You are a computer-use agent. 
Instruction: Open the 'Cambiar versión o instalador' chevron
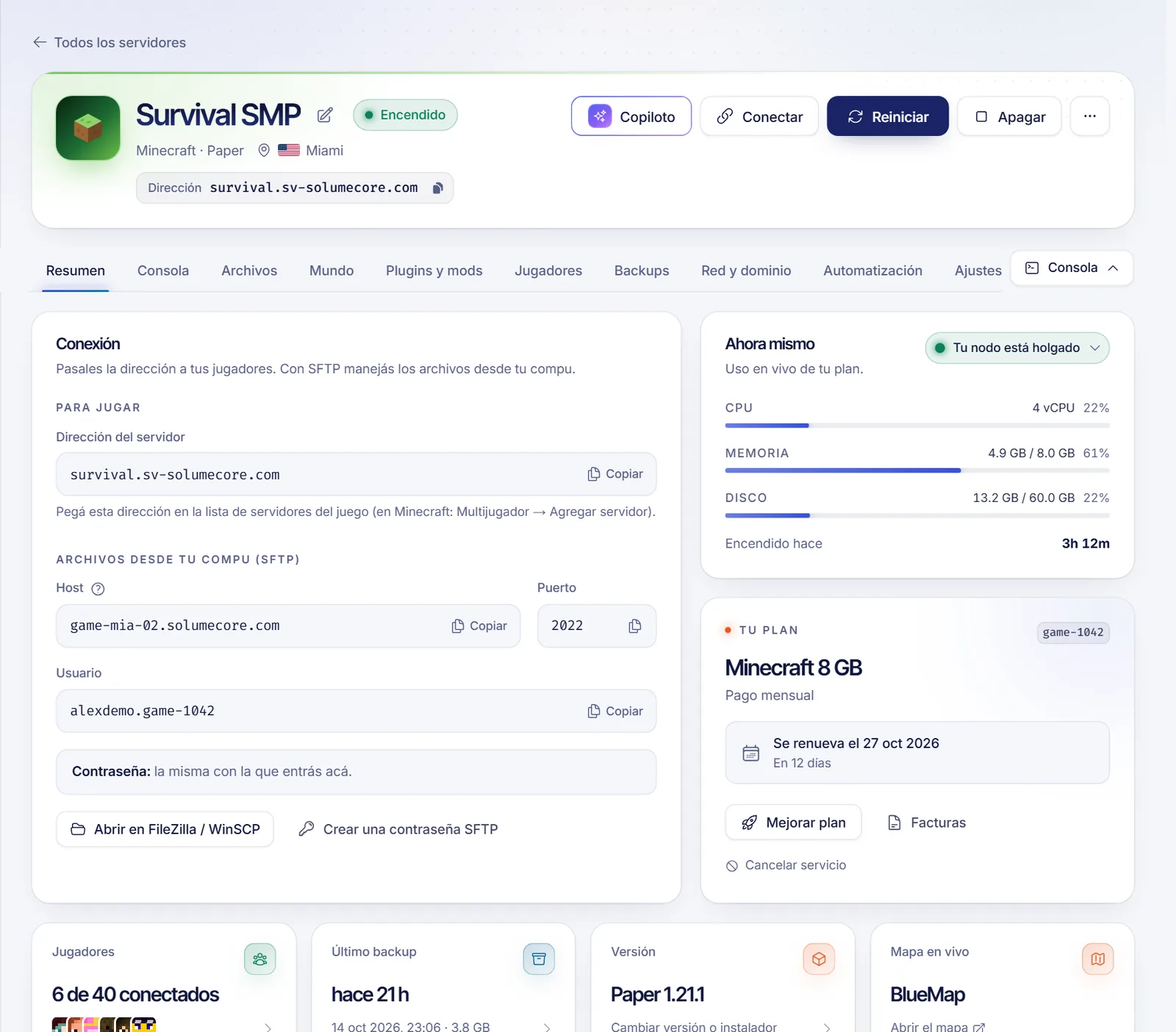point(827,1027)
